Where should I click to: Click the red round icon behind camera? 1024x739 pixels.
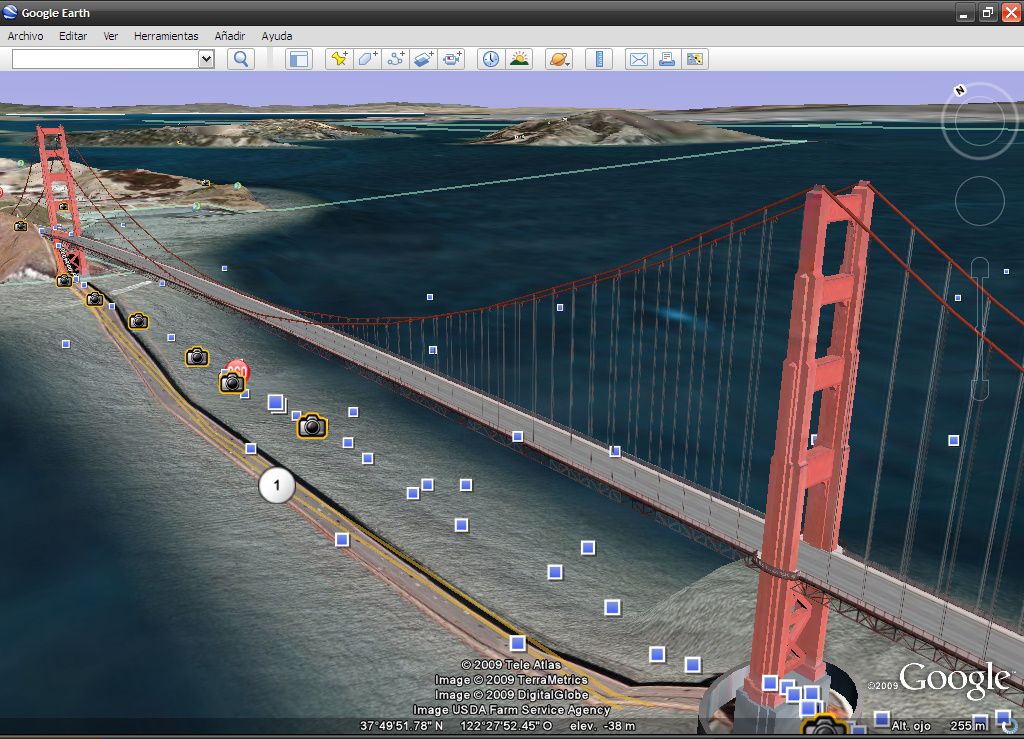[238, 370]
